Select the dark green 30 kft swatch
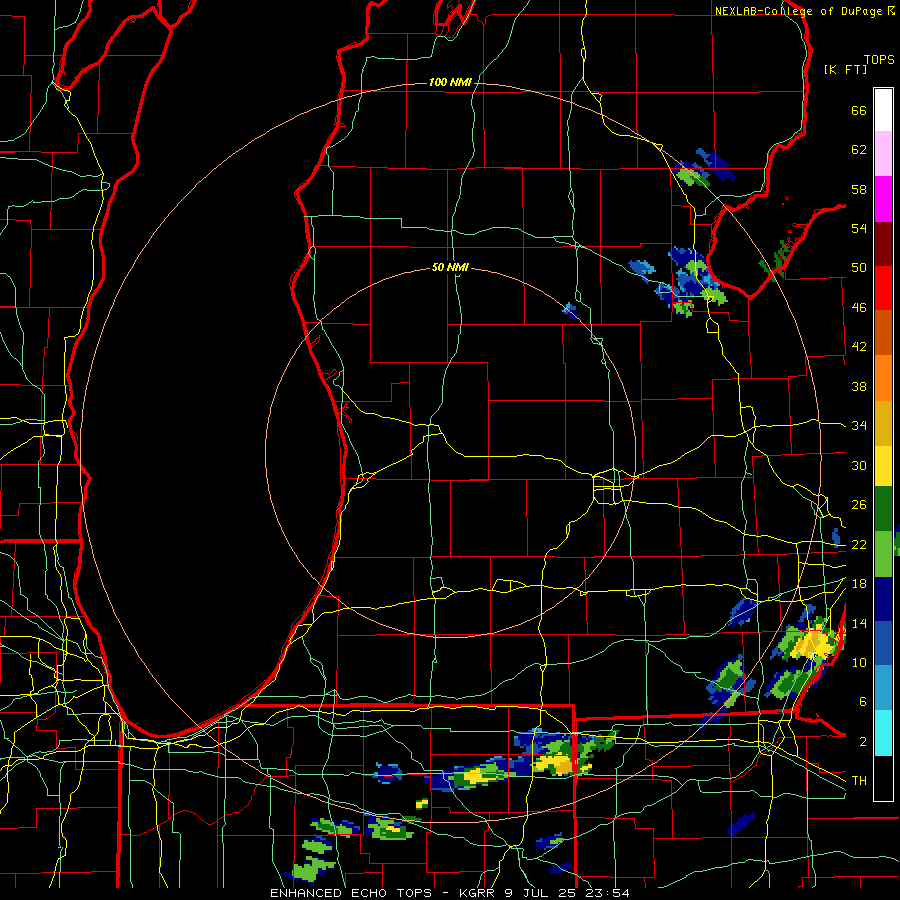 pyautogui.click(x=883, y=509)
